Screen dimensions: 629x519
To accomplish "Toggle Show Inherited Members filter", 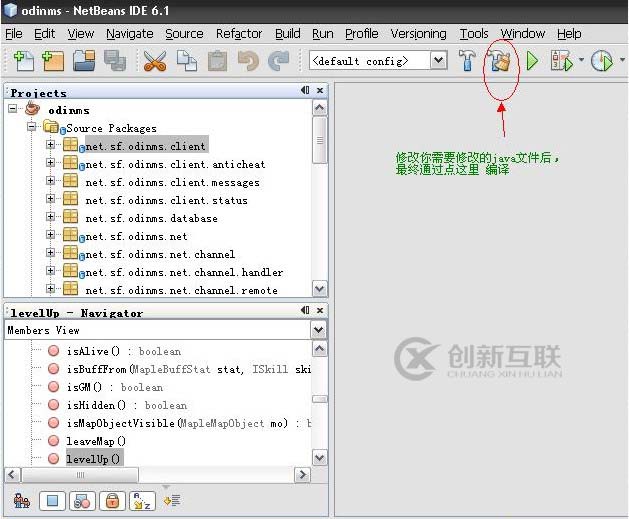I will (22, 501).
